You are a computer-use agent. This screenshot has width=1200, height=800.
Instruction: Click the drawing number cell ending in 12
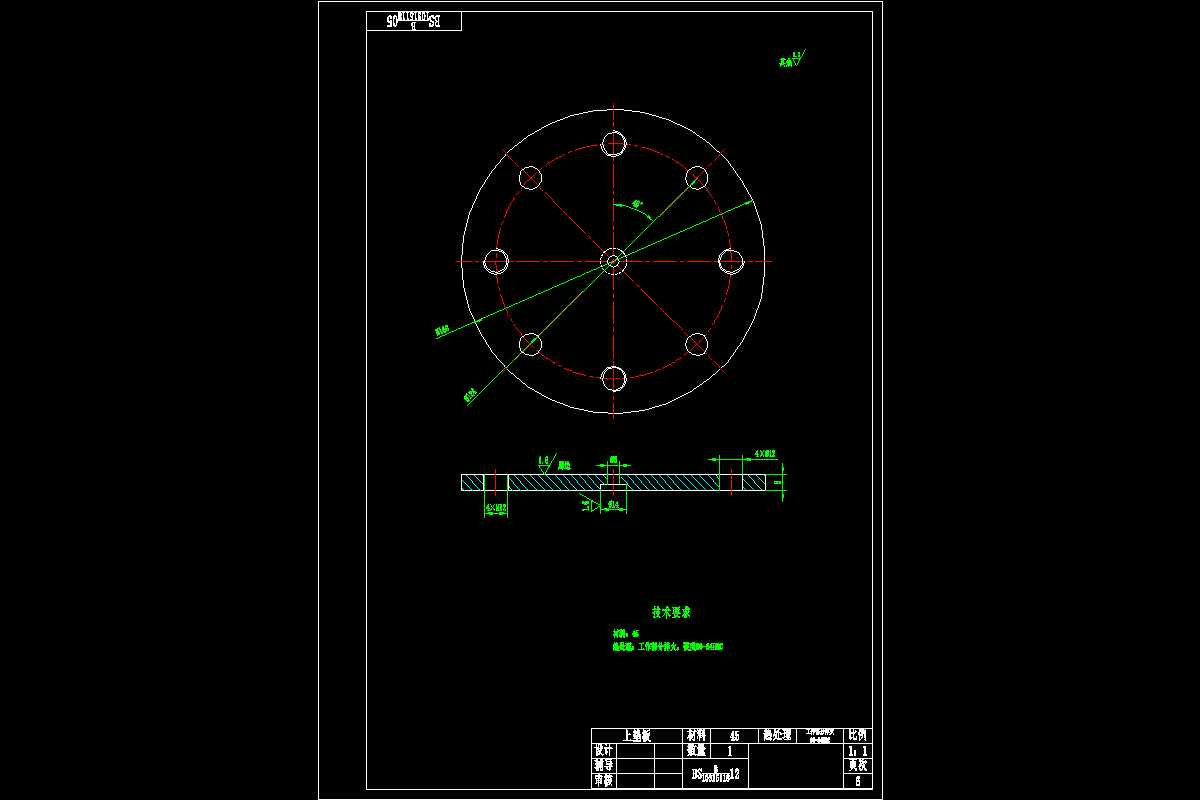tap(716, 774)
